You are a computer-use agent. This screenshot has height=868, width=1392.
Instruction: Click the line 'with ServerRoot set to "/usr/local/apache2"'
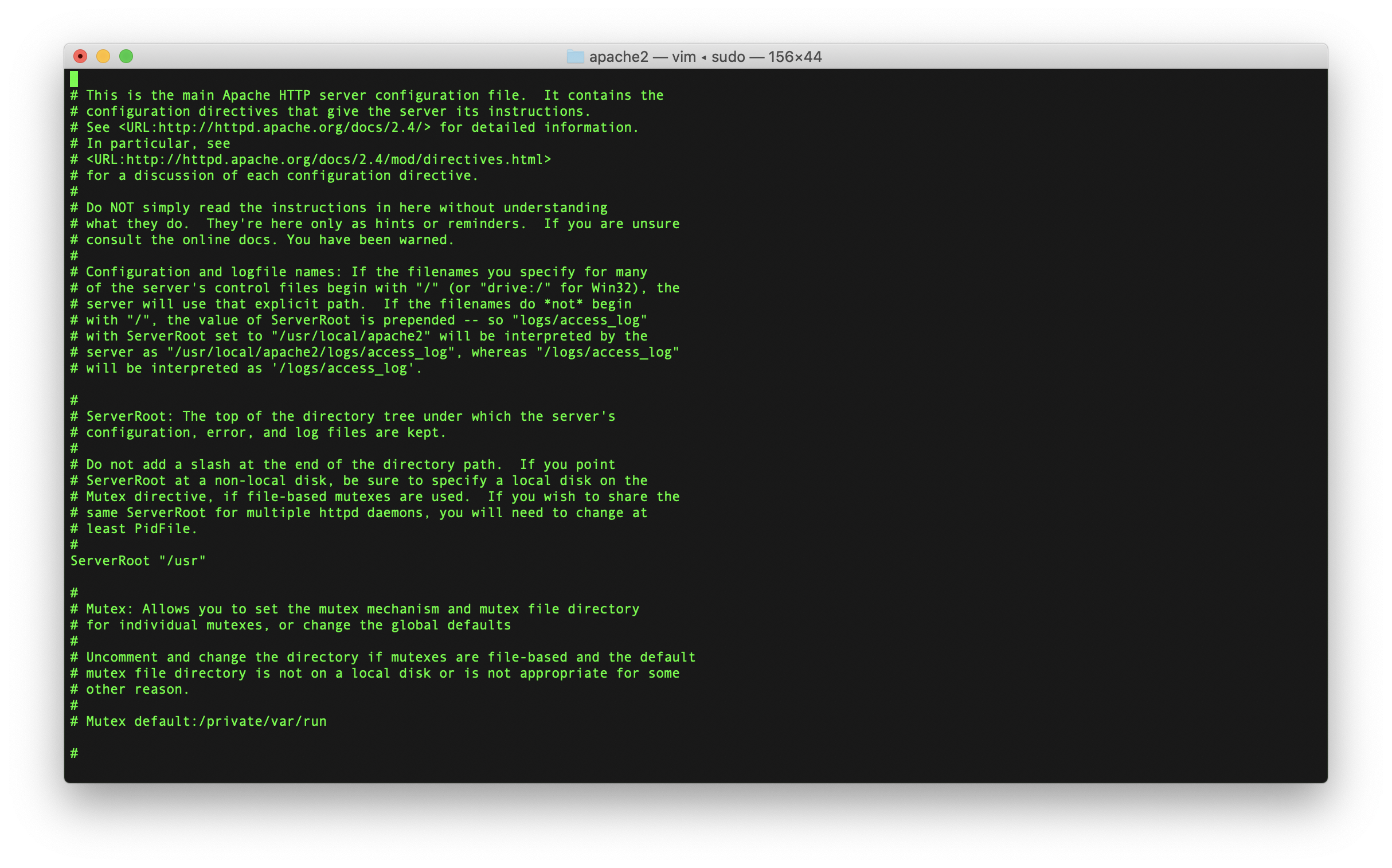click(359, 337)
